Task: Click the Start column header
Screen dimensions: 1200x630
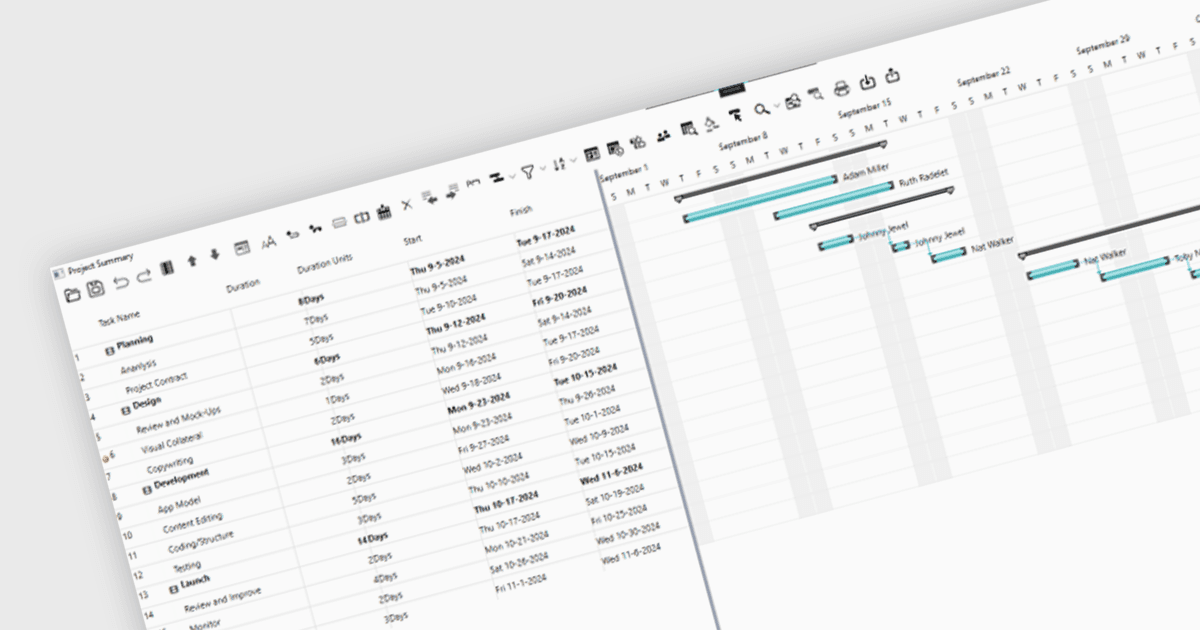Action: point(412,240)
